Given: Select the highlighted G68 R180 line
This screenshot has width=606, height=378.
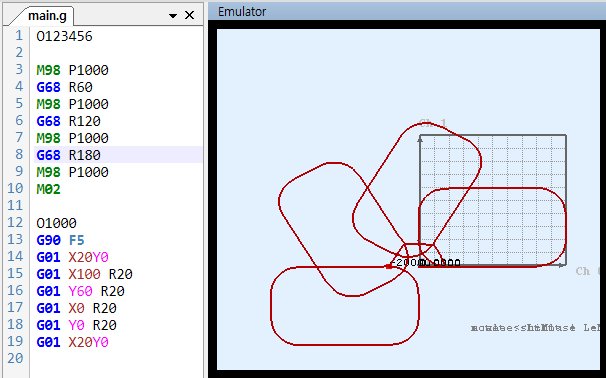Looking at the screenshot, I should pos(118,155).
